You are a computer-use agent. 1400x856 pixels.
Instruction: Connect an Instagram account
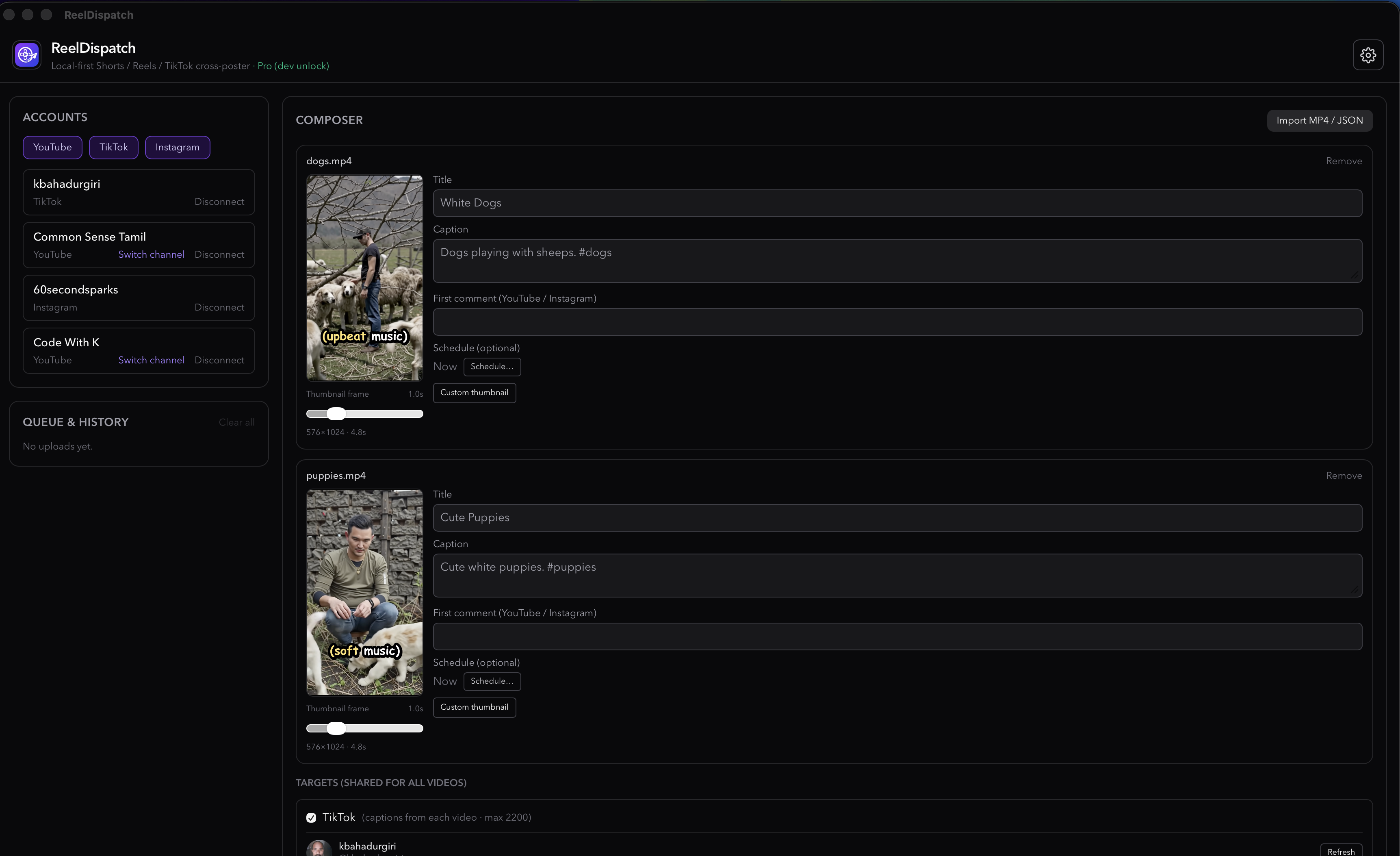click(x=177, y=147)
